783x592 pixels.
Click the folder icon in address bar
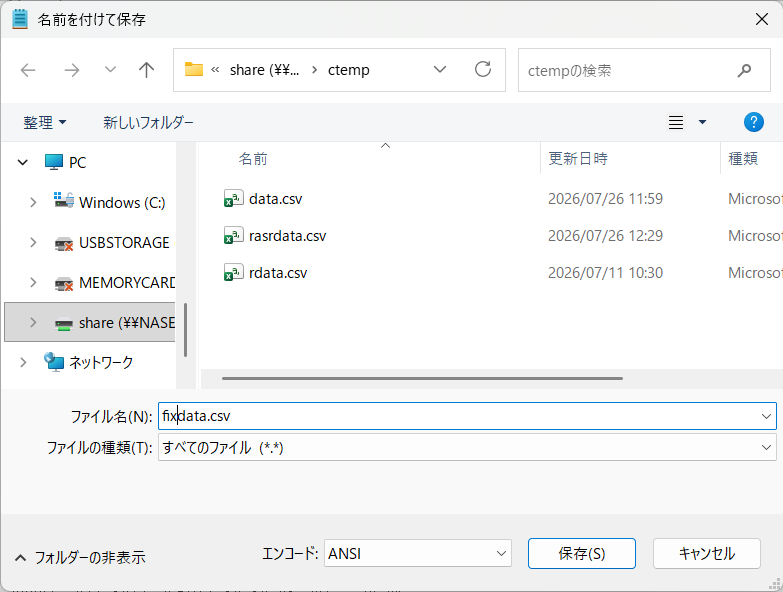pyautogui.click(x=194, y=69)
